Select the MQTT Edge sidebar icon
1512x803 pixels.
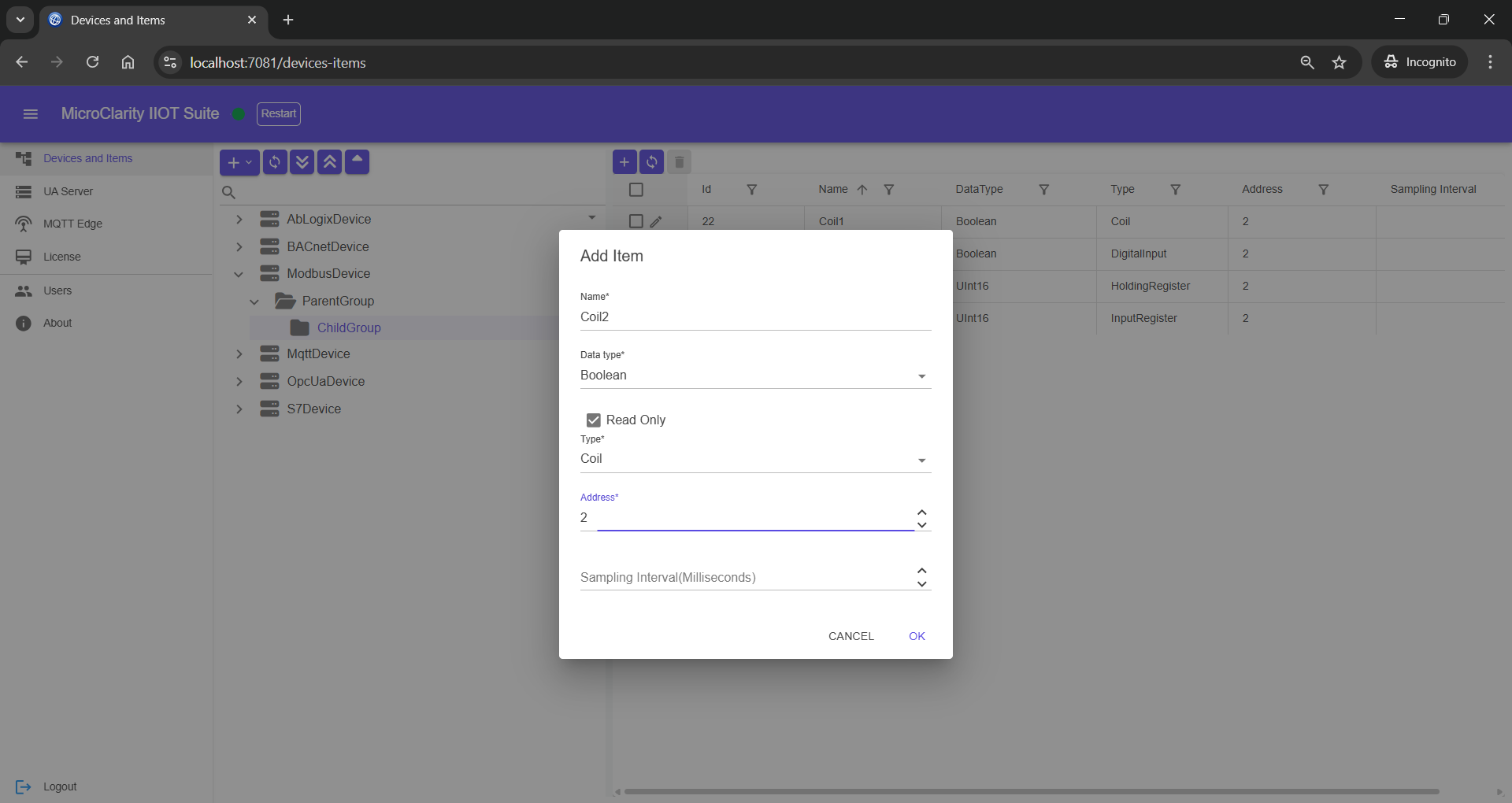click(x=24, y=224)
